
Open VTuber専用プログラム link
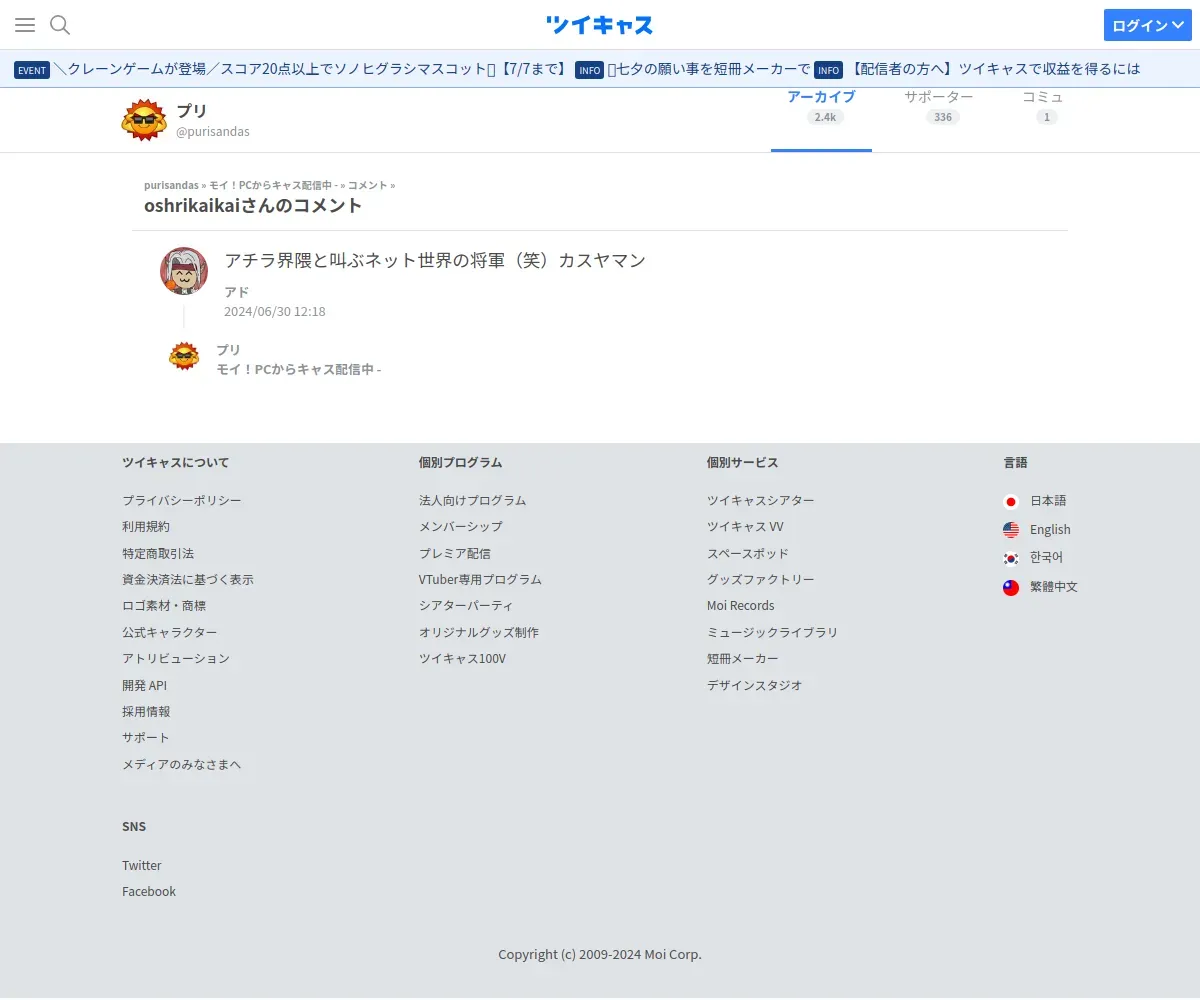click(x=481, y=579)
